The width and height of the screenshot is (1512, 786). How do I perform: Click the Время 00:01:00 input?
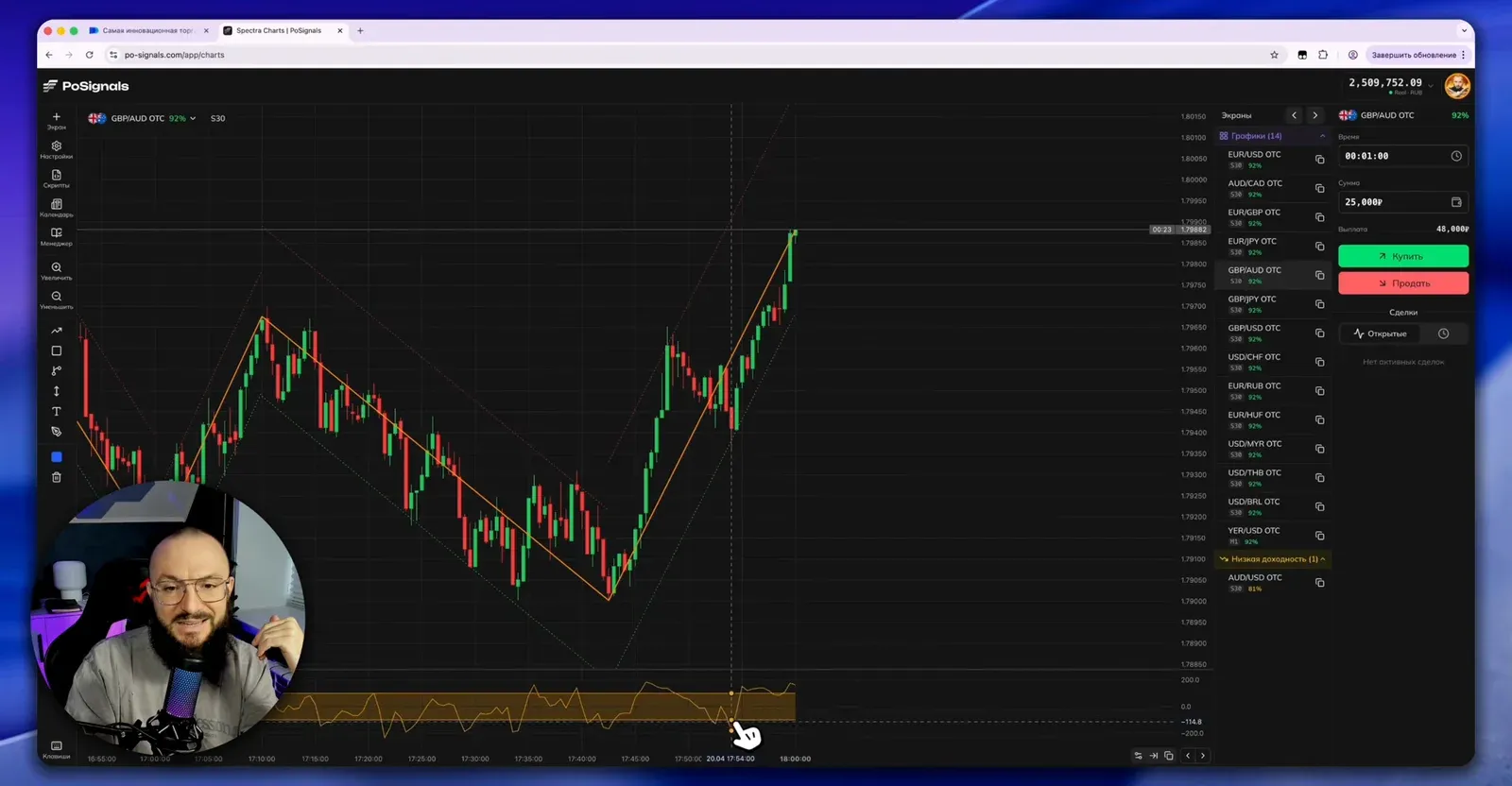(1403, 156)
